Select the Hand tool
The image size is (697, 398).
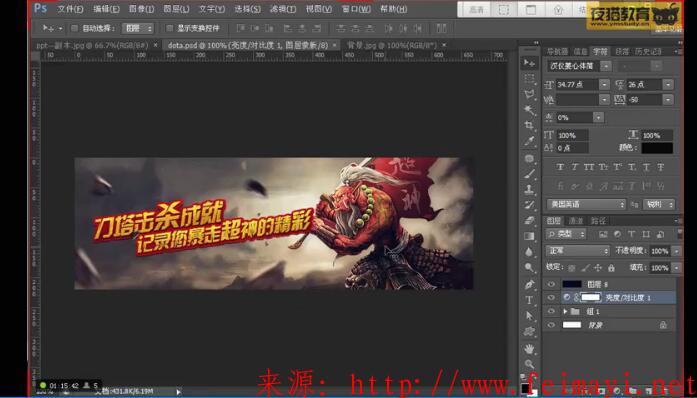coord(529,348)
